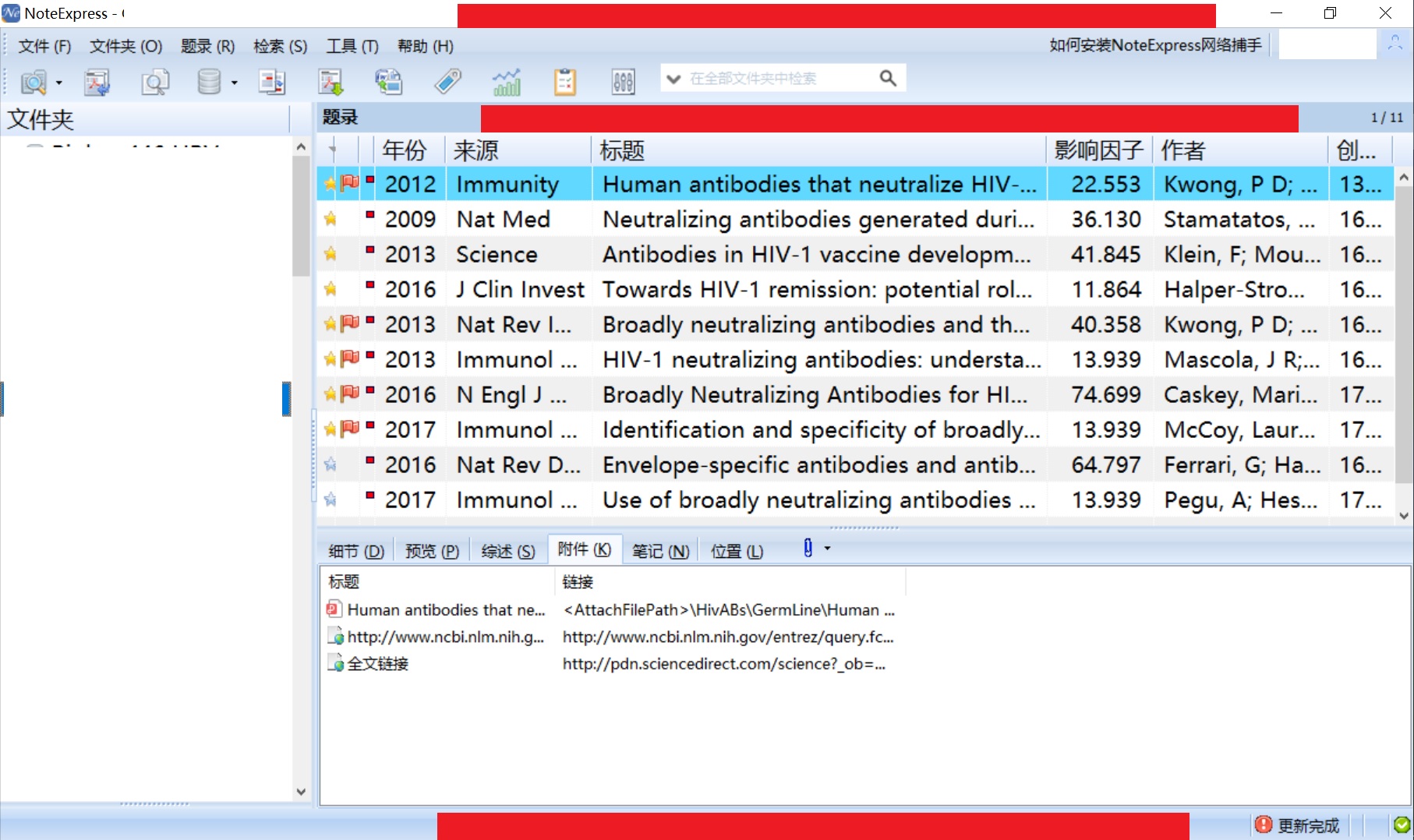Image resolution: width=1414 pixels, height=840 pixels.
Task: Click the magnifier search button in search box
Action: [x=888, y=78]
